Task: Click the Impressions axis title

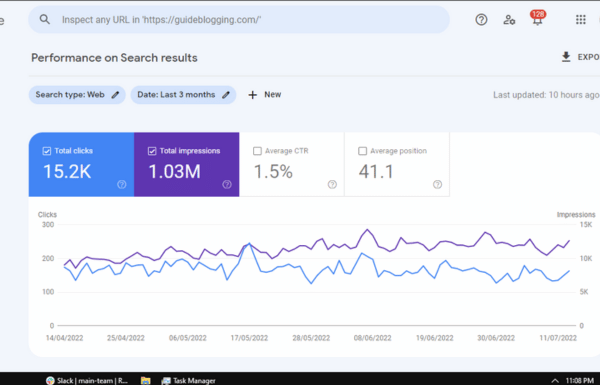Action: pyautogui.click(x=576, y=215)
